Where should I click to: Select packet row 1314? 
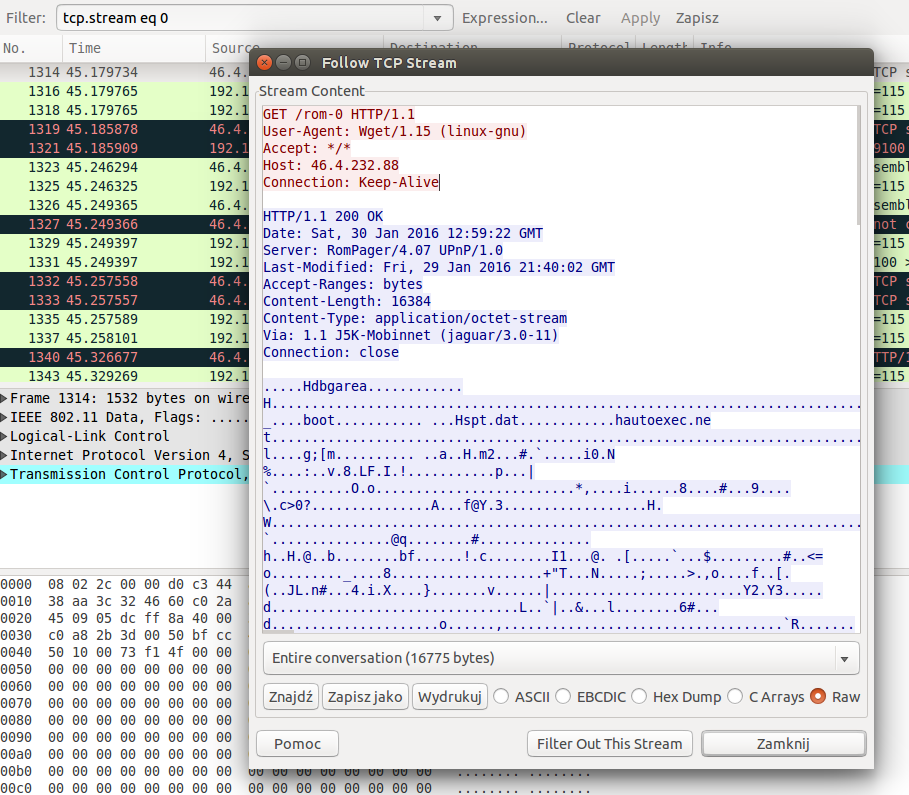(125, 72)
